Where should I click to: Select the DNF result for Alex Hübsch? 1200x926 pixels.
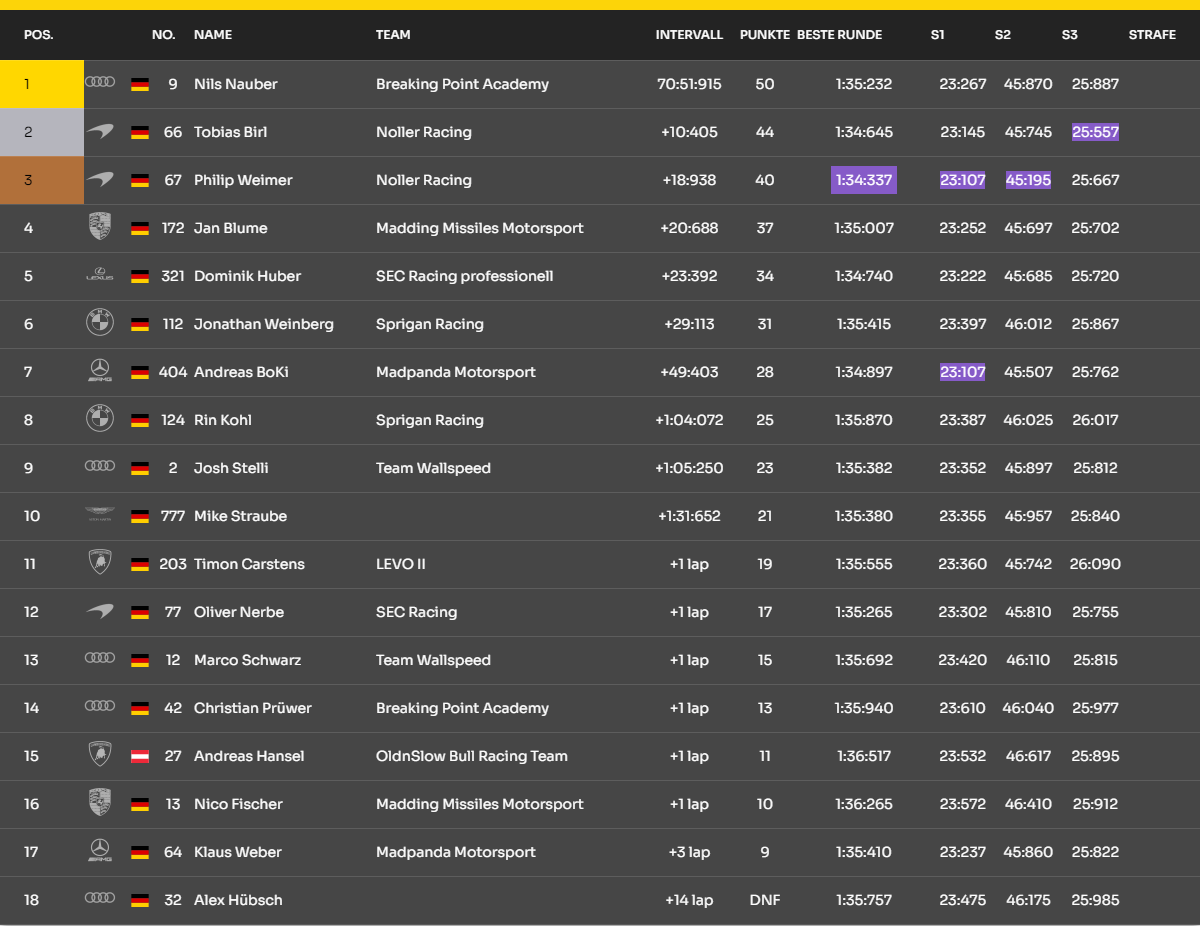click(764, 900)
